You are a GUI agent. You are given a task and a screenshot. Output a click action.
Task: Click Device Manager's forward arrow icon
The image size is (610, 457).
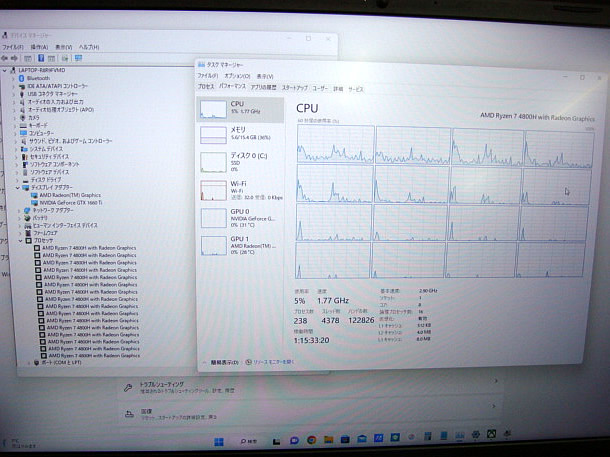point(15,58)
